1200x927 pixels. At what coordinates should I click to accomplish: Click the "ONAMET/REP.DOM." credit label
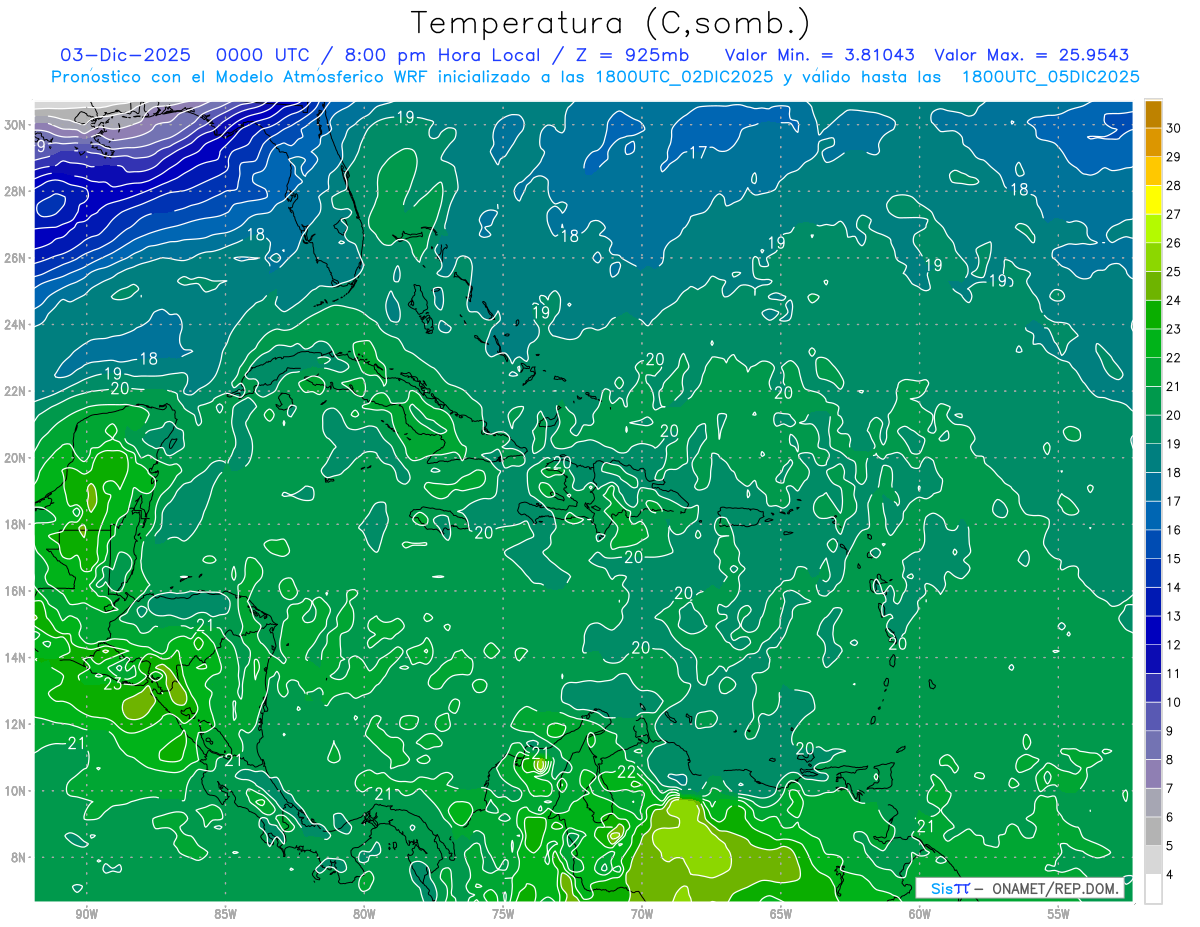pyautogui.click(x=1053, y=888)
